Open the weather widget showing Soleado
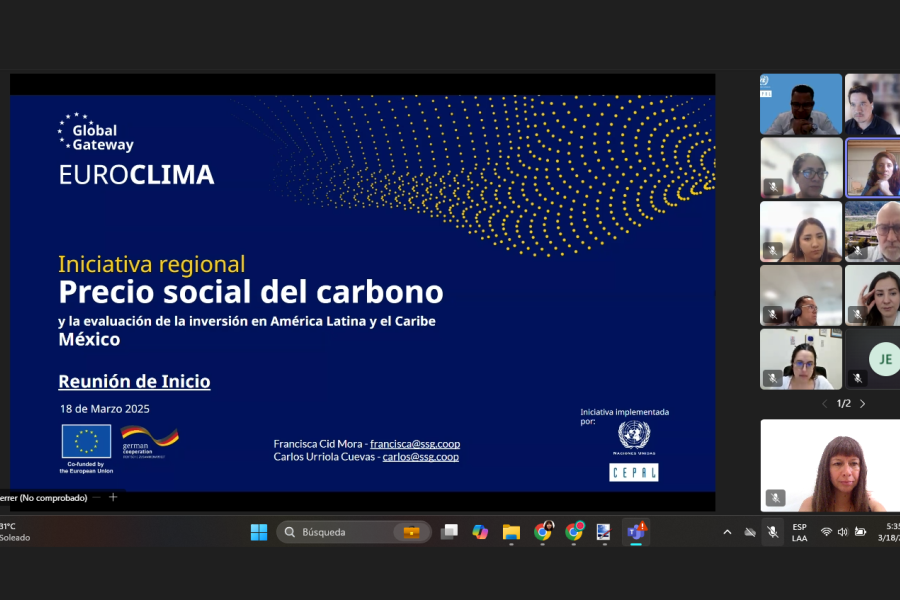 pos(15,532)
